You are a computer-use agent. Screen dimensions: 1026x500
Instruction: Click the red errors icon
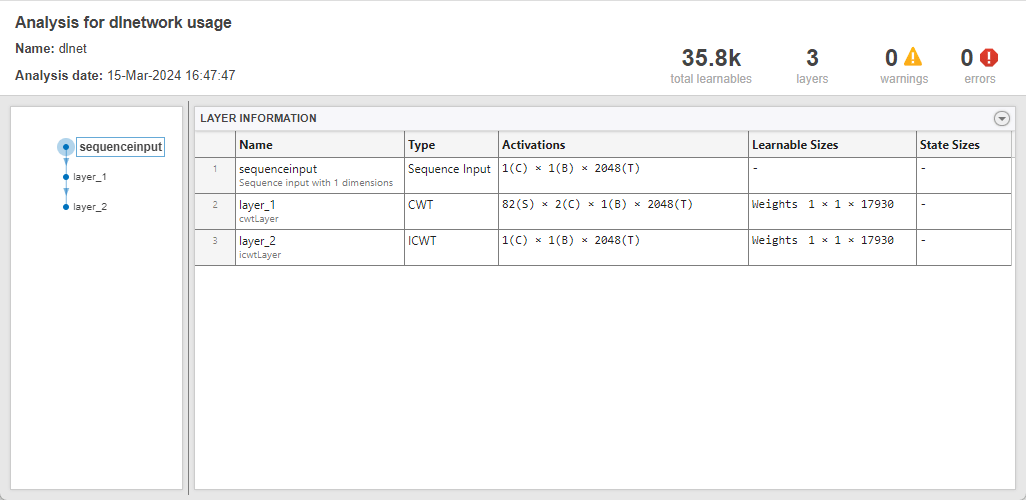pyautogui.click(x=989, y=58)
